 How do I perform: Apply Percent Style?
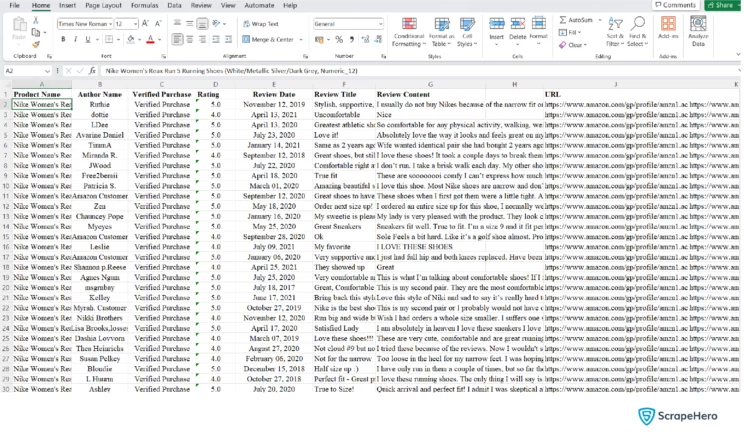coord(339,39)
